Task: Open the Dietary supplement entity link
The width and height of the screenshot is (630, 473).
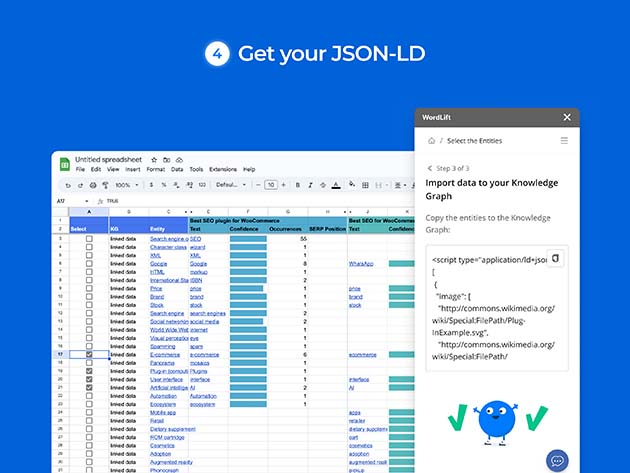Action: click(x=173, y=429)
